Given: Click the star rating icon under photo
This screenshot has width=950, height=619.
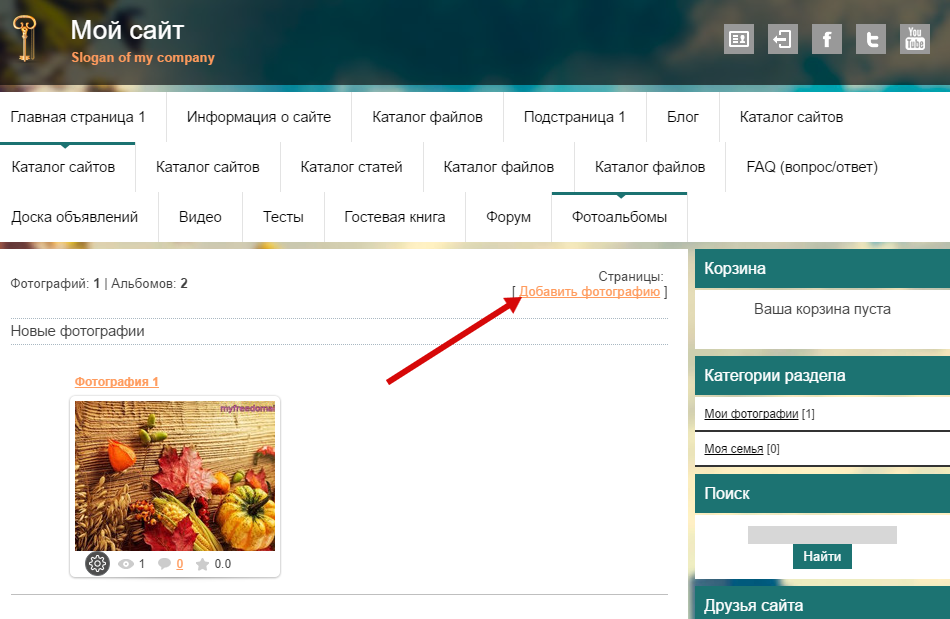Looking at the screenshot, I should pos(203,564).
